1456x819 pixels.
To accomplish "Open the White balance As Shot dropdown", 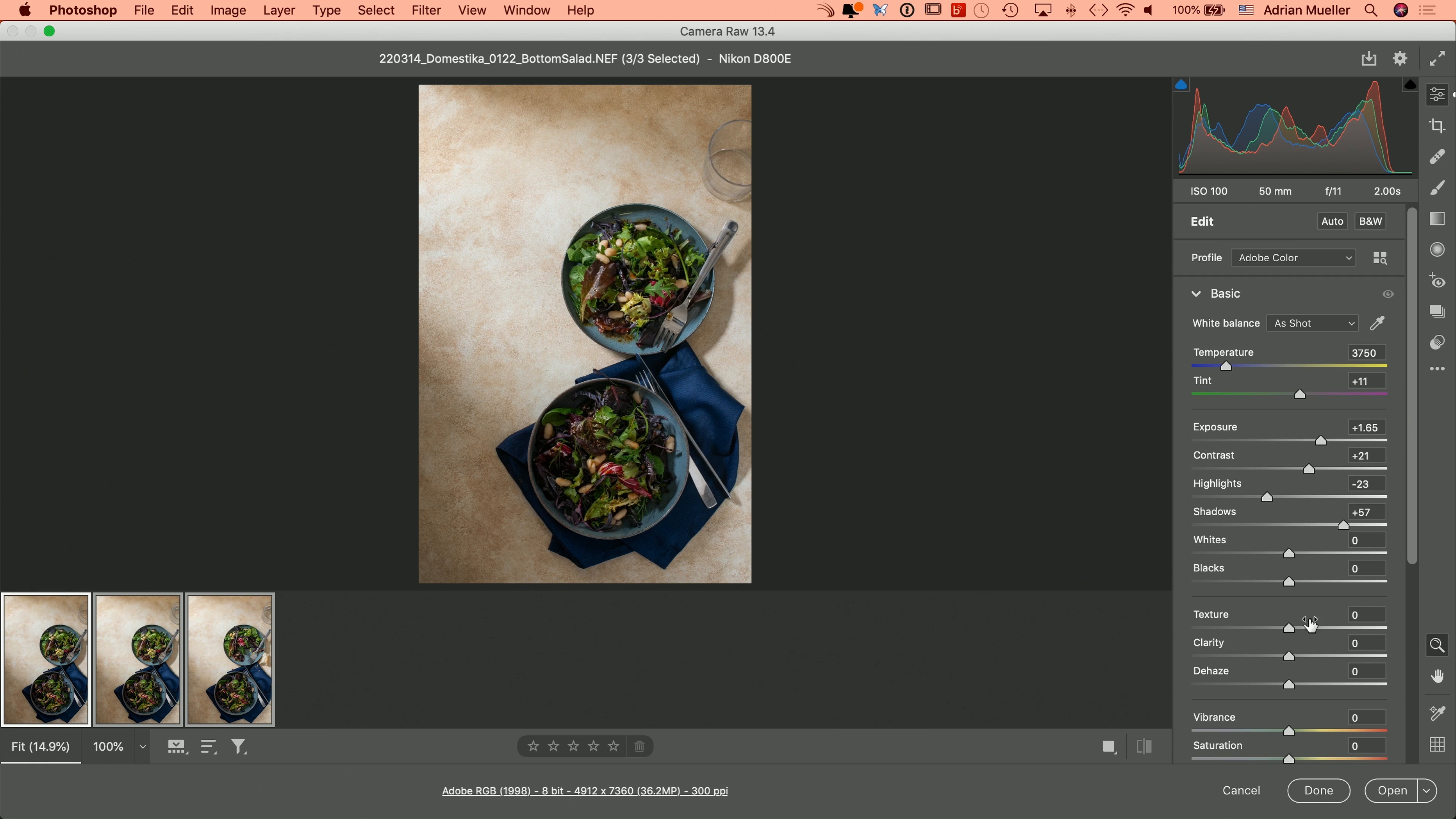I will tap(1312, 323).
